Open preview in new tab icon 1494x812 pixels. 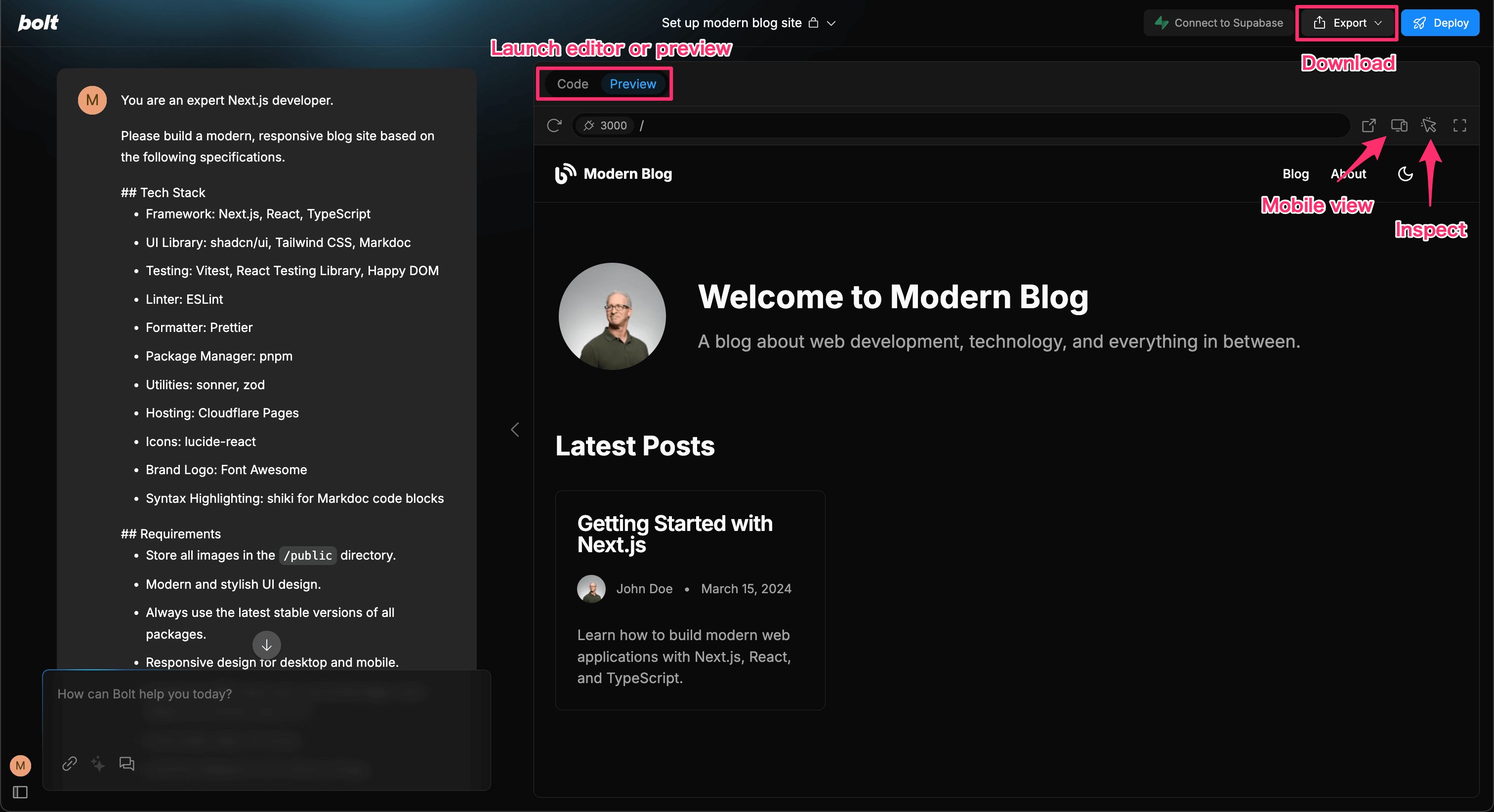[x=1369, y=125]
